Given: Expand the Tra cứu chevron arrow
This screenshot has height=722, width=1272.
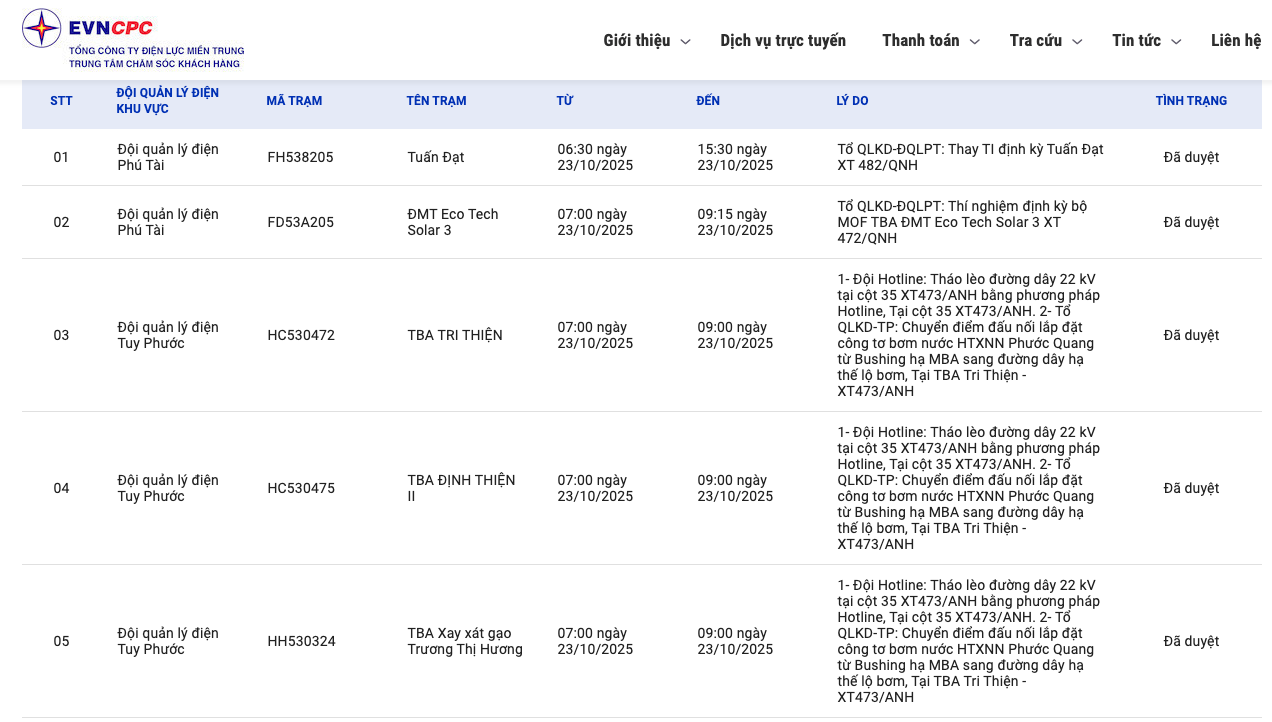Looking at the screenshot, I should click(1077, 42).
